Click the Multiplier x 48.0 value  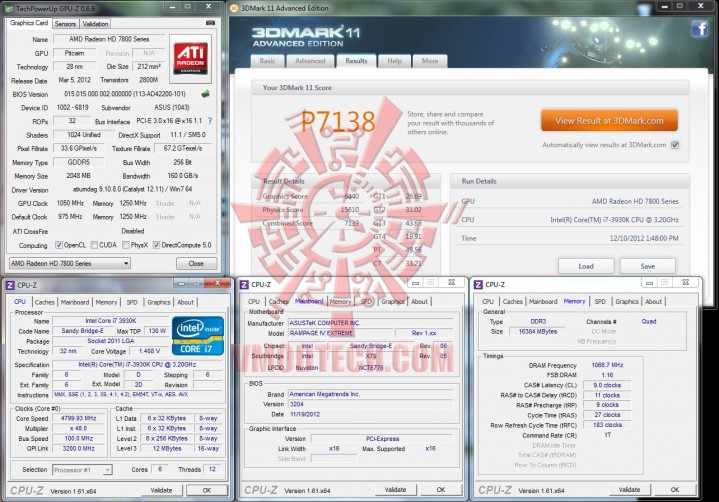tap(78, 428)
